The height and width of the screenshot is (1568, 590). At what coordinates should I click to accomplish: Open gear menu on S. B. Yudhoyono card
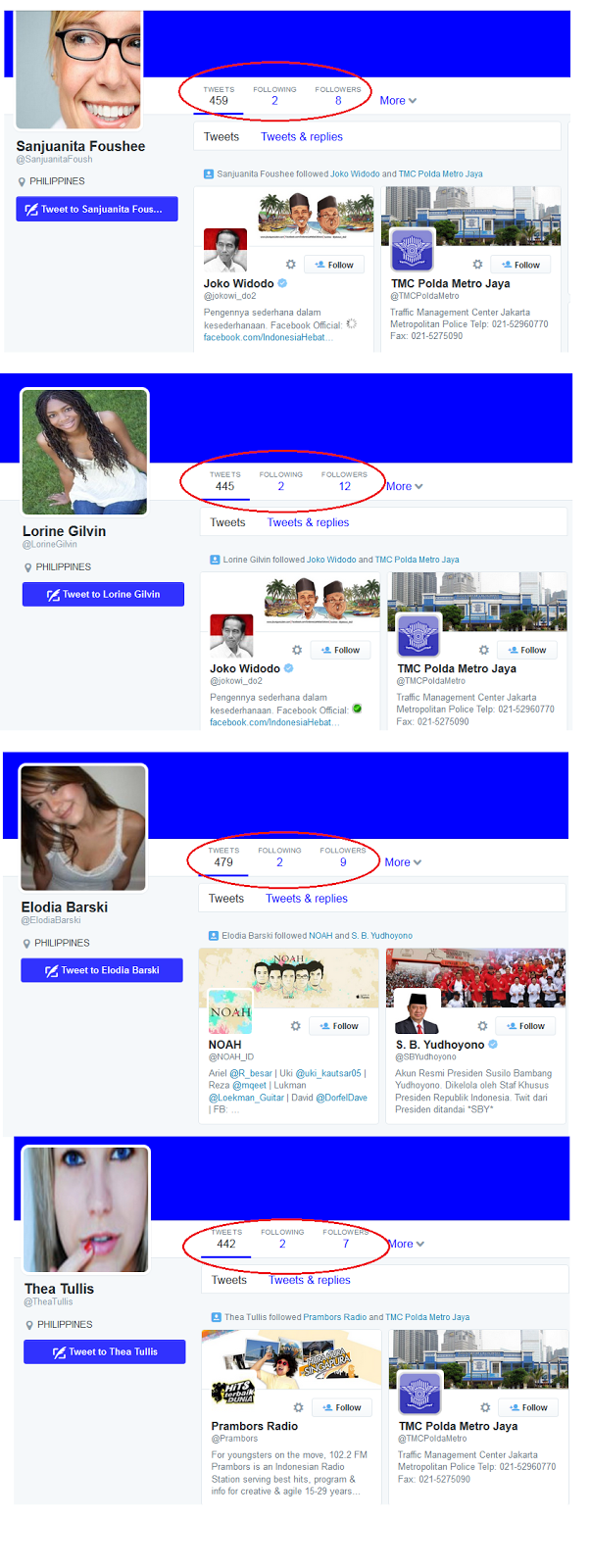(482, 1026)
